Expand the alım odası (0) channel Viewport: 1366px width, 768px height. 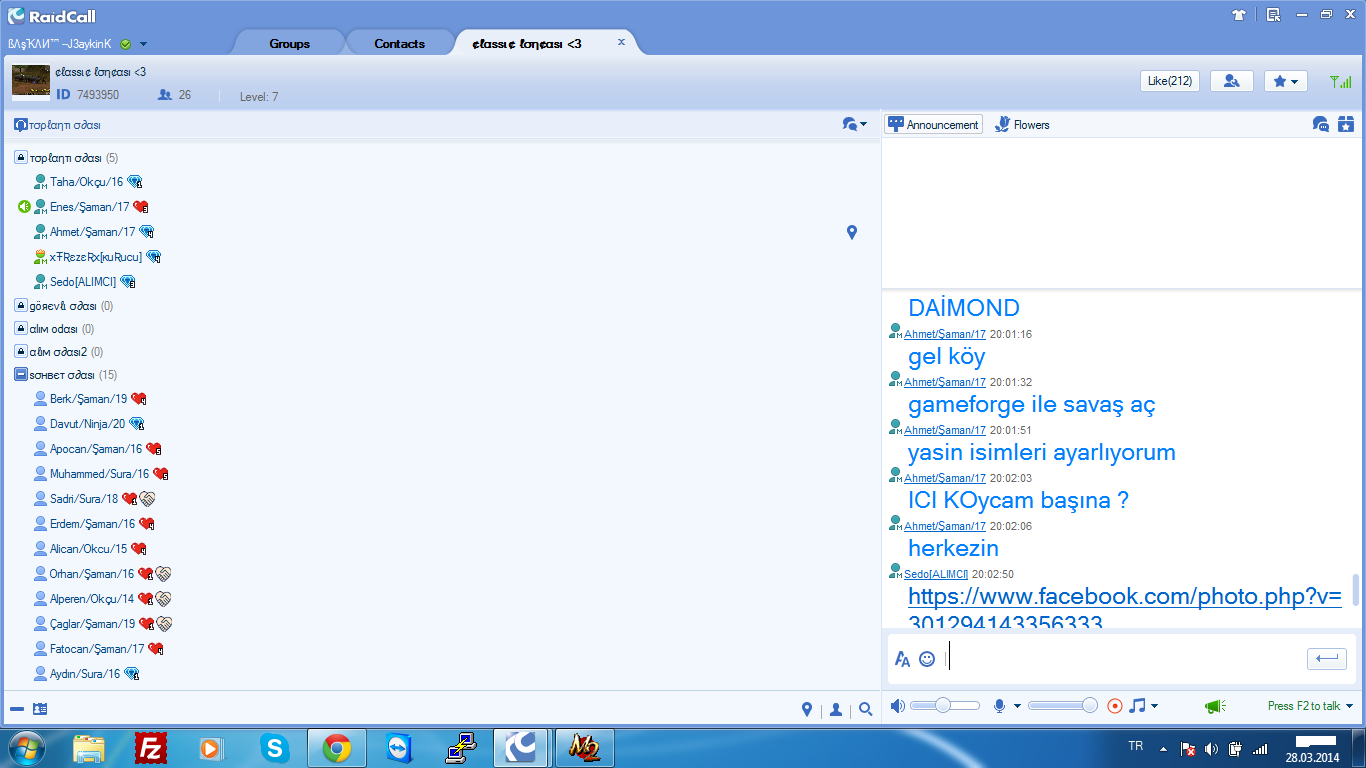[20, 329]
